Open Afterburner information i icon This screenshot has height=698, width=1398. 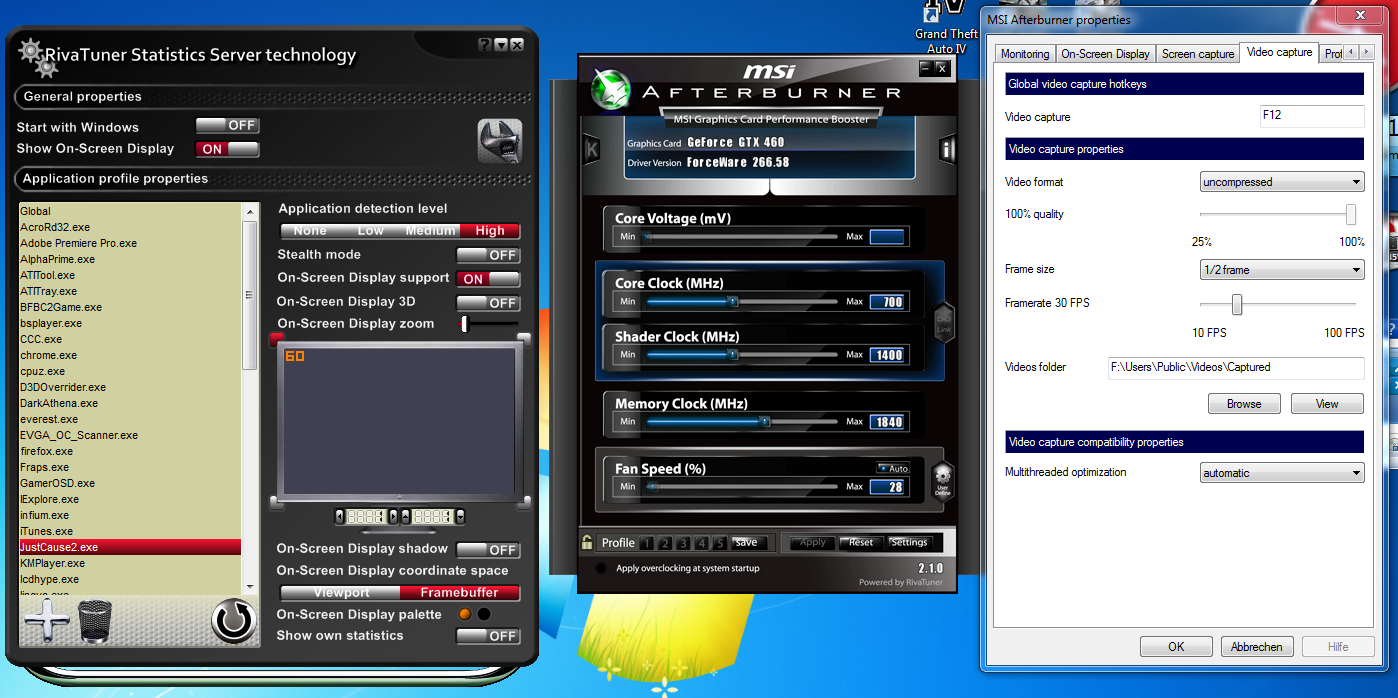point(946,150)
